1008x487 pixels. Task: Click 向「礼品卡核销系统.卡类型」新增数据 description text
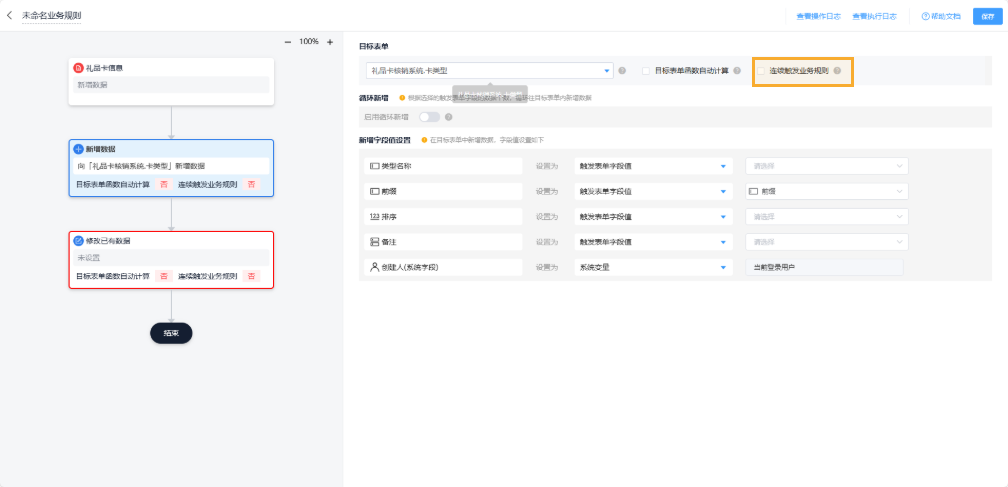[141, 166]
